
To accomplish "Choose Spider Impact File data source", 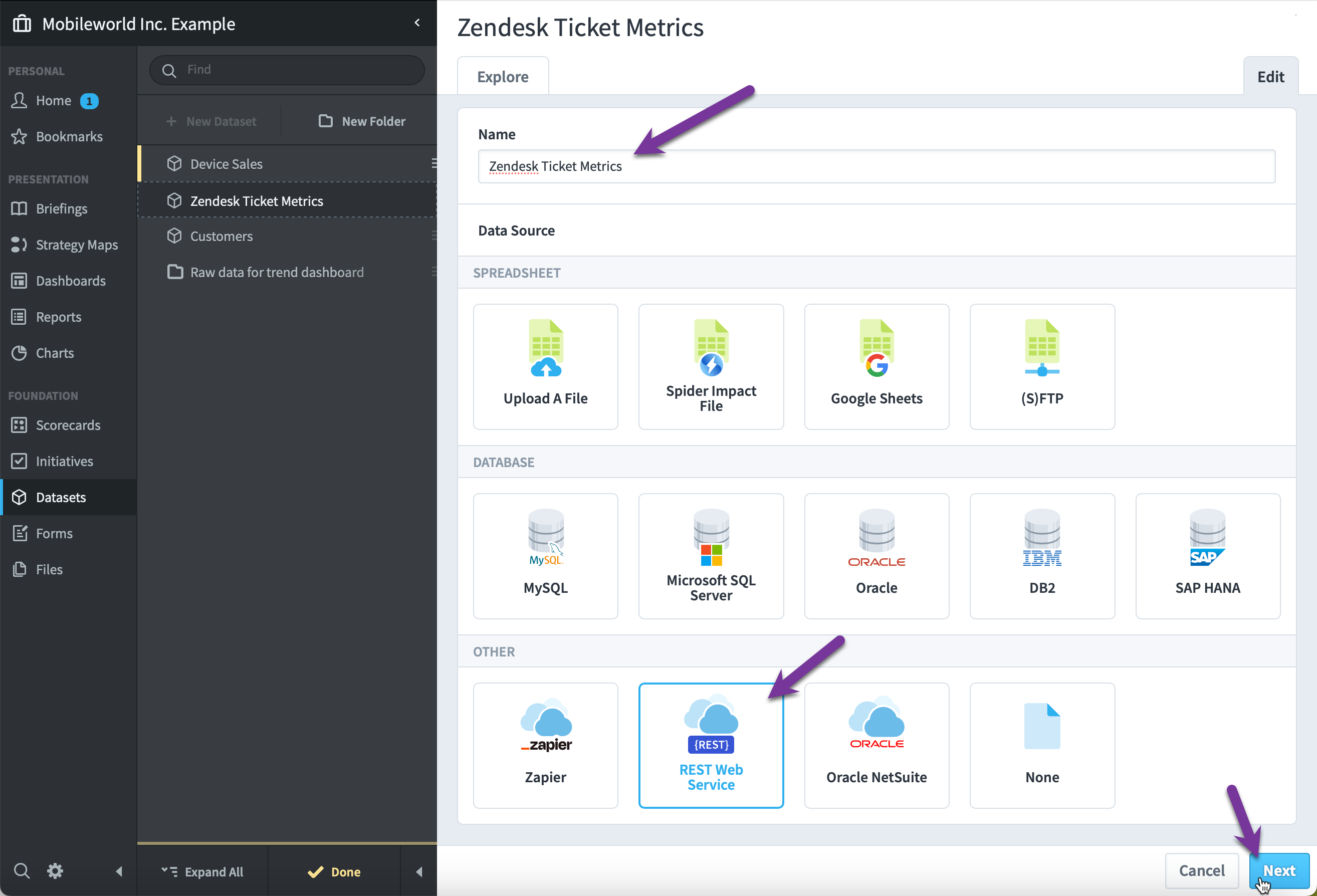I will [x=711, y=366].
